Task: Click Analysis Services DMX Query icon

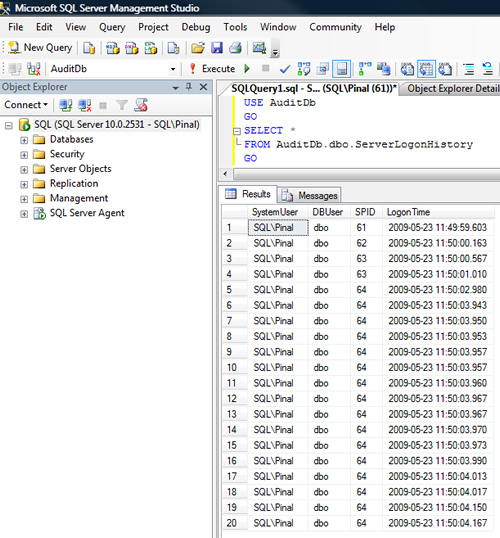Action: coord(132,48)
